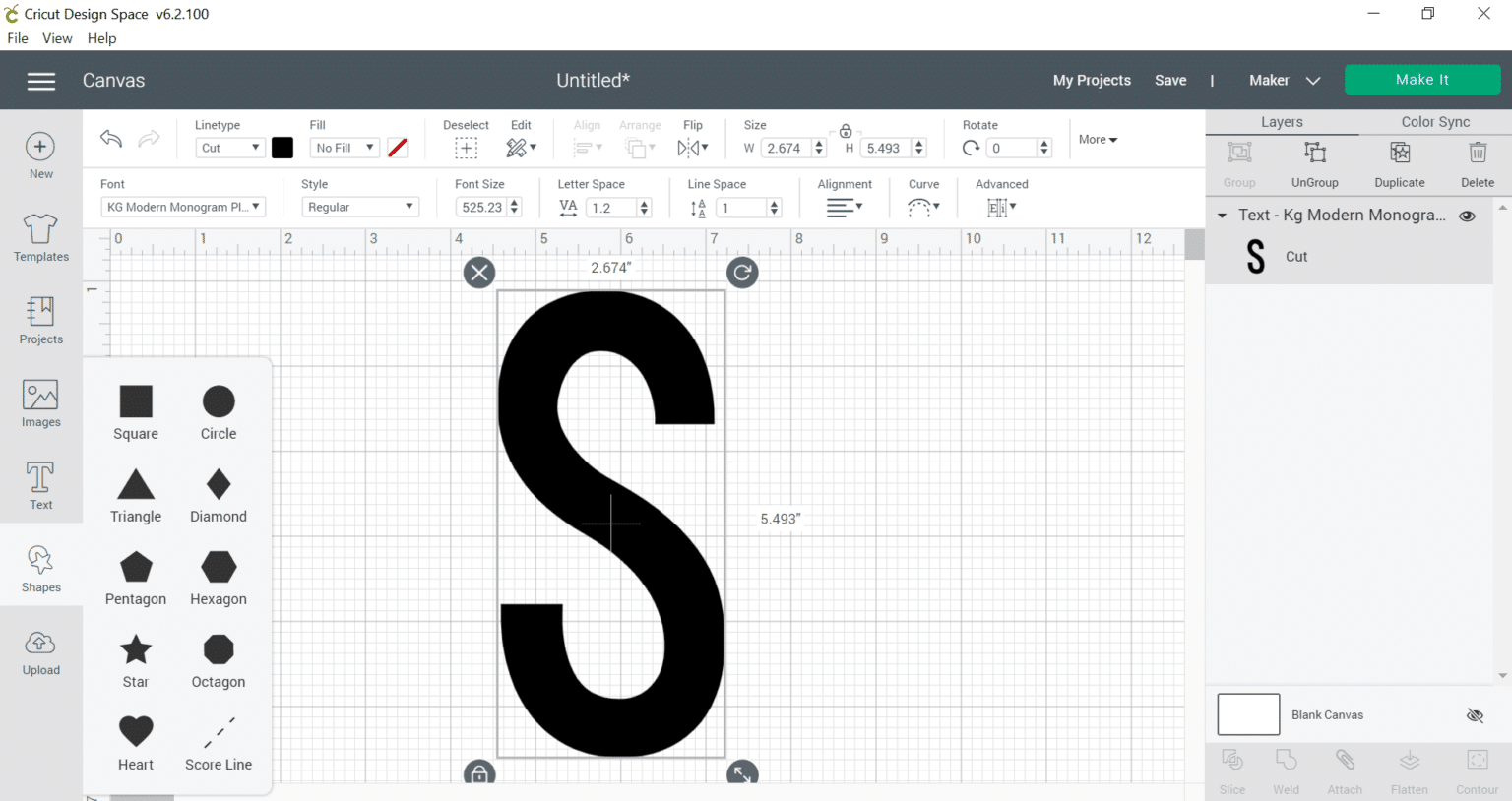Toggle visibility of the Text layer
Viewport: 1512px width, 801px height.
(x=1467, y=215)
